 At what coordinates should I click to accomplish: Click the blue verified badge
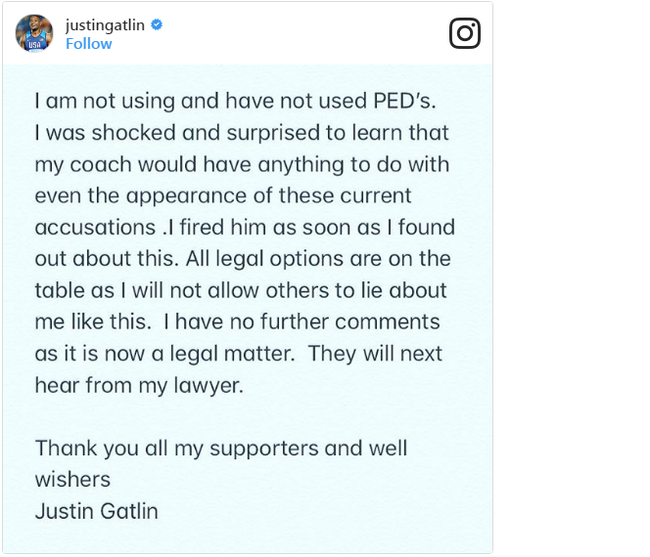156,25
